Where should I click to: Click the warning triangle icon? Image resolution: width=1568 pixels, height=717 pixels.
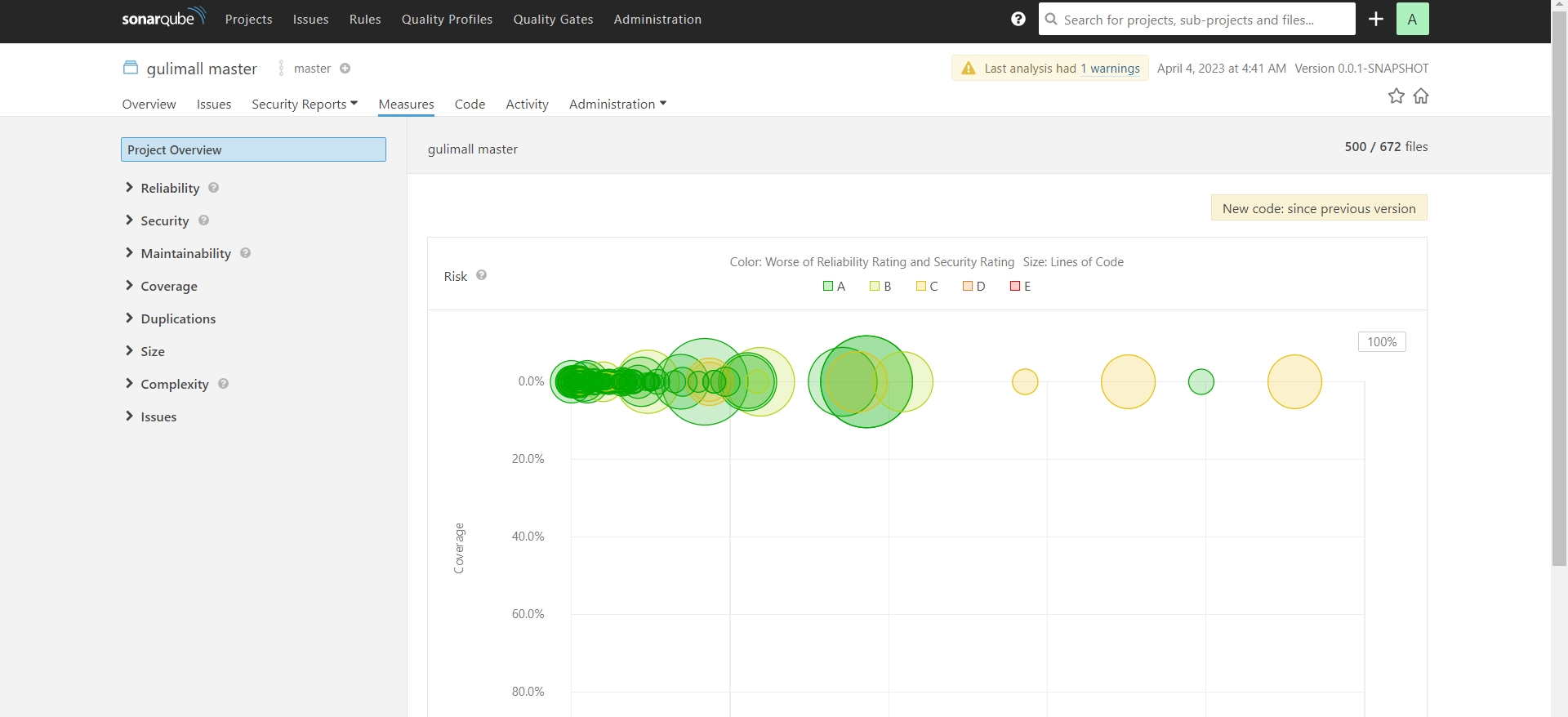[969, 69]
